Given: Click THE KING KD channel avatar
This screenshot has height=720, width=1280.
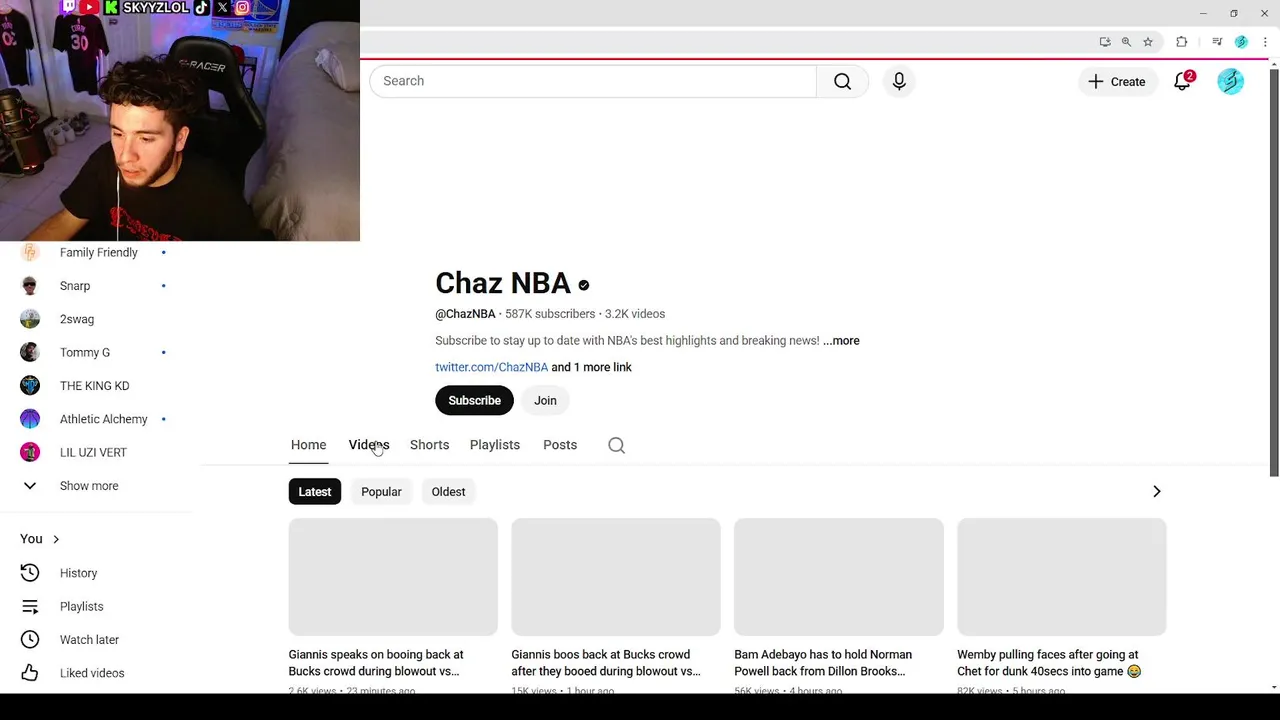Looking at the screenshot, I should [x=30, y=386].
